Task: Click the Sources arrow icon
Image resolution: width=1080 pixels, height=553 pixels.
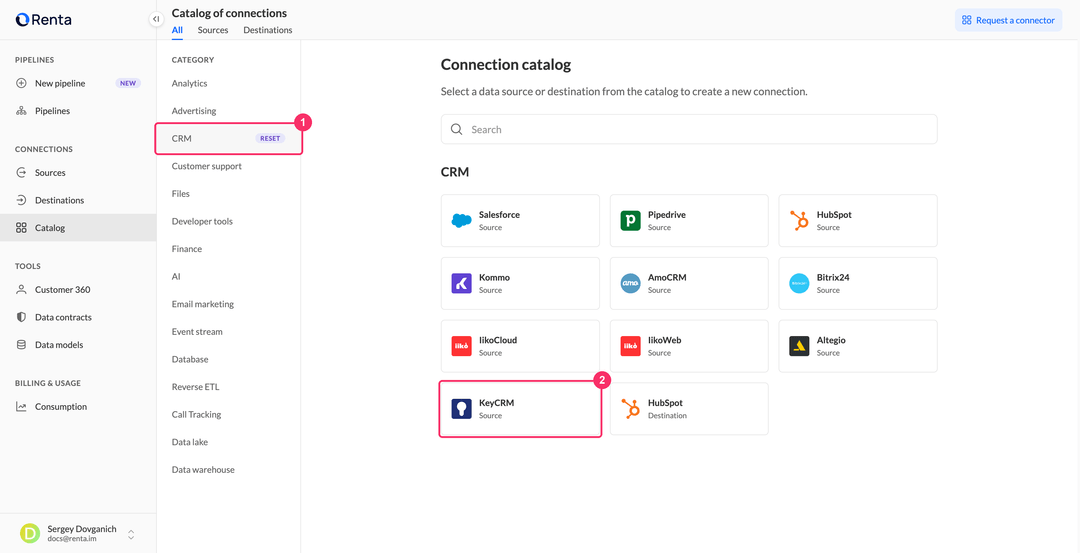Action: 21,173
